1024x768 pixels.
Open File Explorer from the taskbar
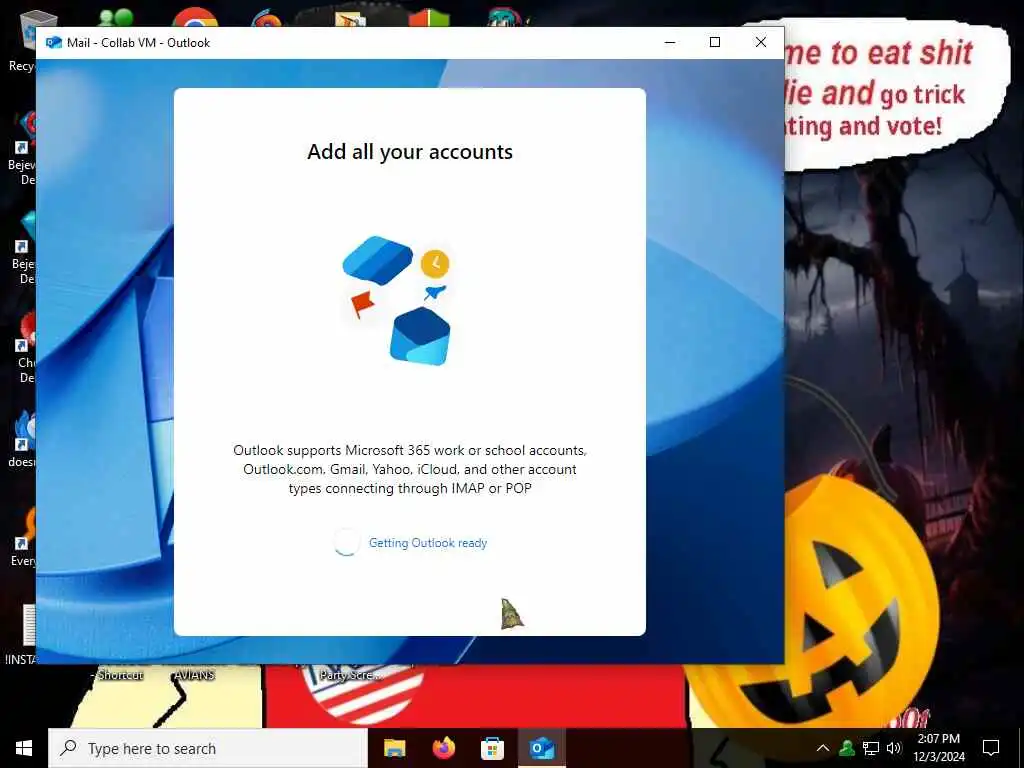click(394, 748)
